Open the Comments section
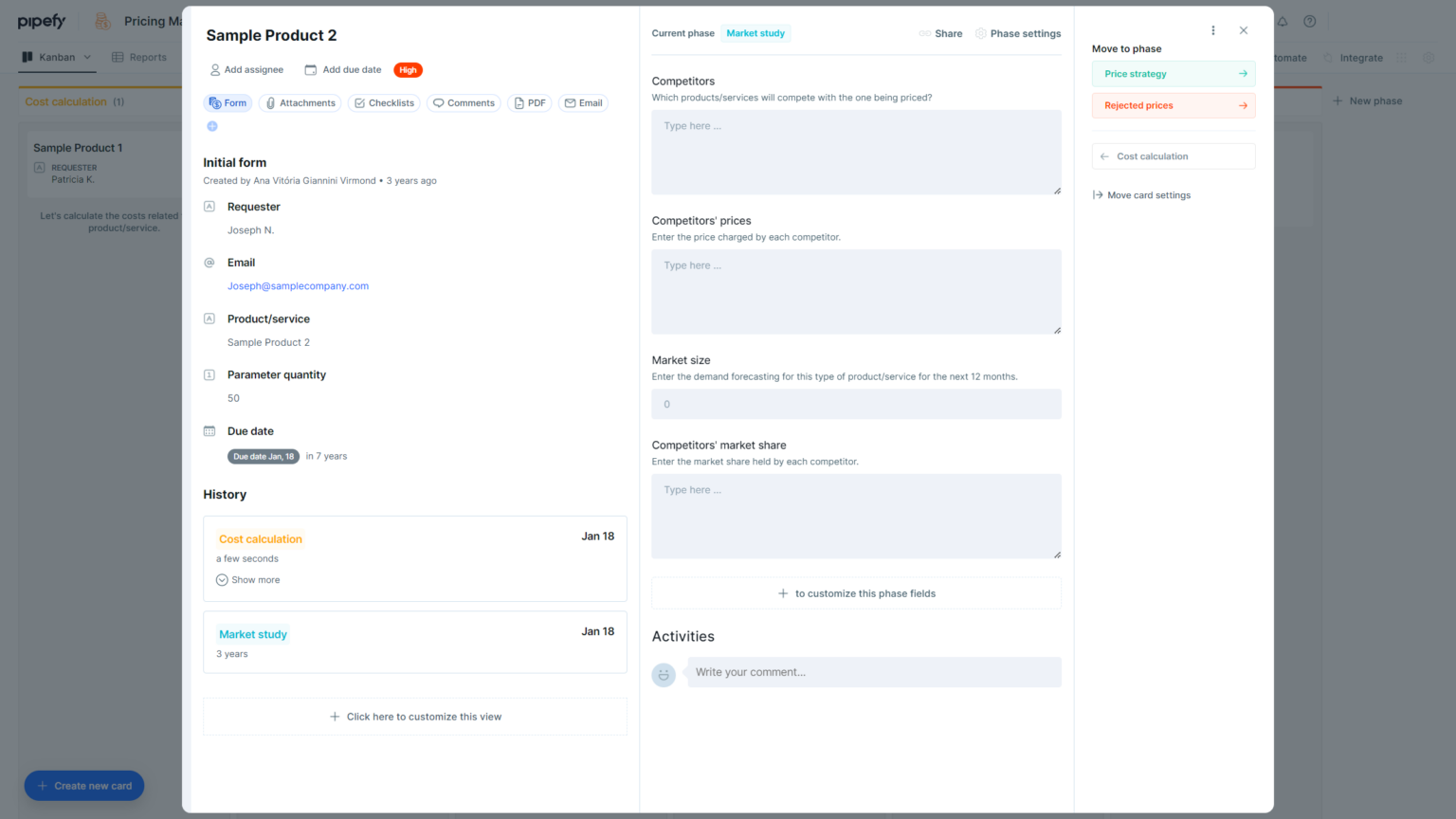Image resolution: width=1456 pixels, height=819 pixels. click(464, 102)
